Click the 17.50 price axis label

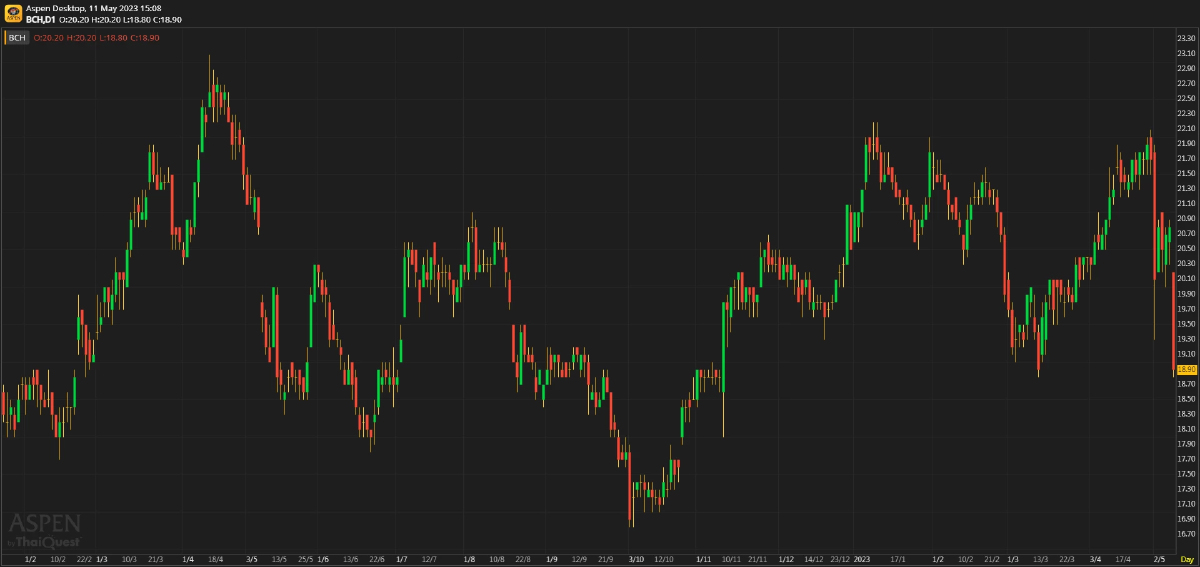point(1187,474)
